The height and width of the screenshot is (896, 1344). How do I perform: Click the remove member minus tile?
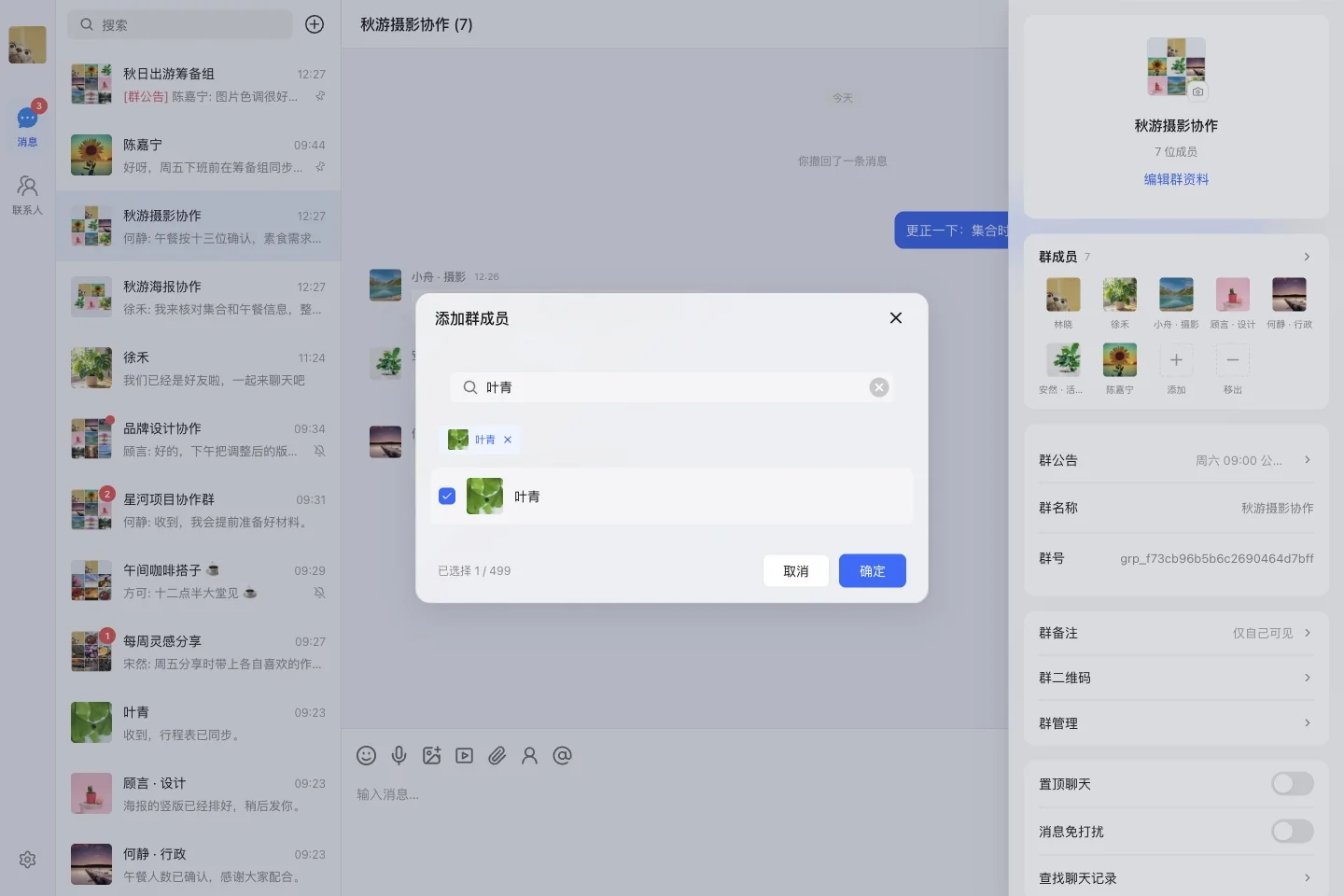(x=1232, y=360)
